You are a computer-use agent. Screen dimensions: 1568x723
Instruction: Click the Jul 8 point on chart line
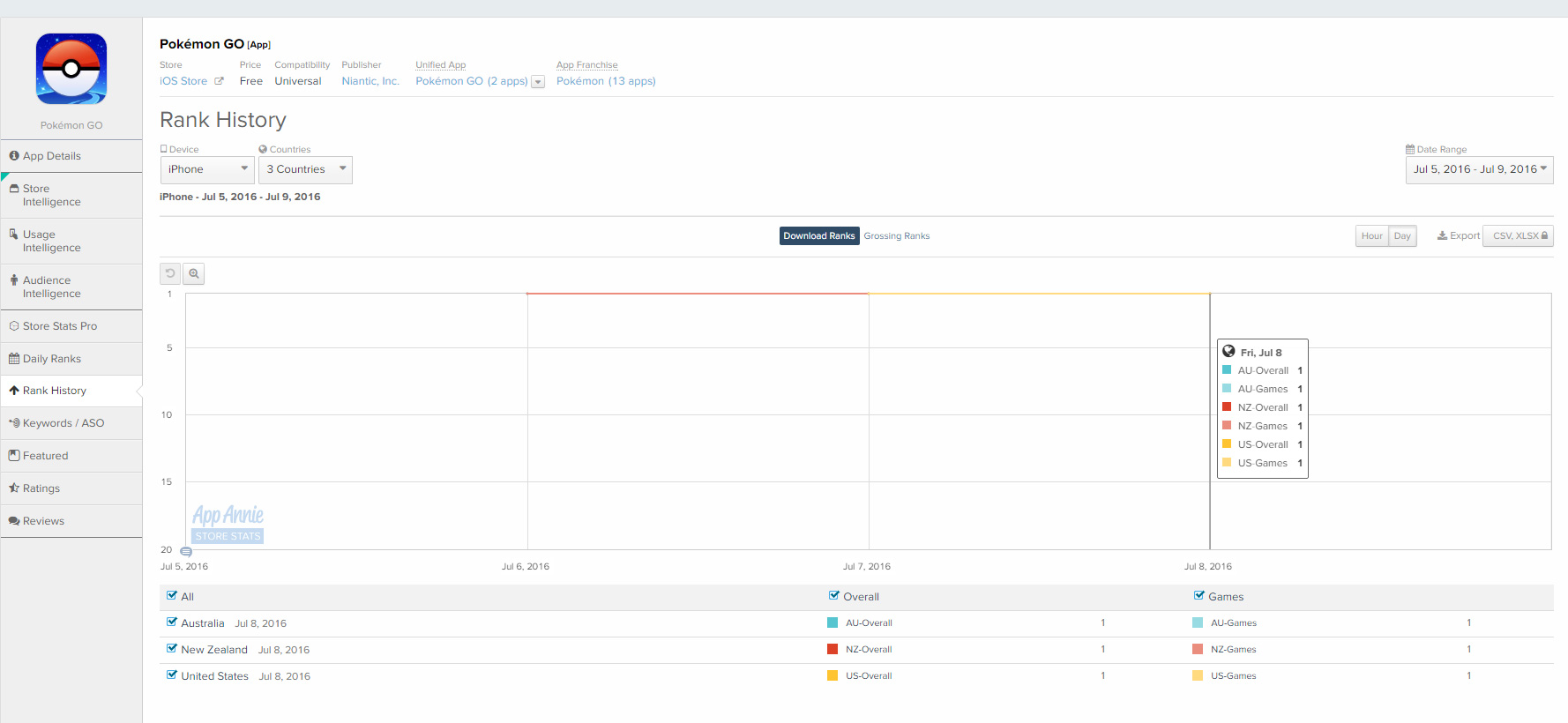(1210, 294)
